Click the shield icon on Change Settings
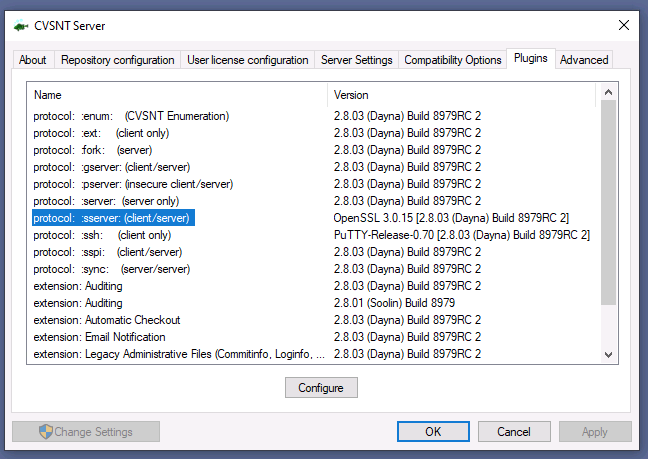The width and height of the screenshot is (648, 459). [45, 432]
